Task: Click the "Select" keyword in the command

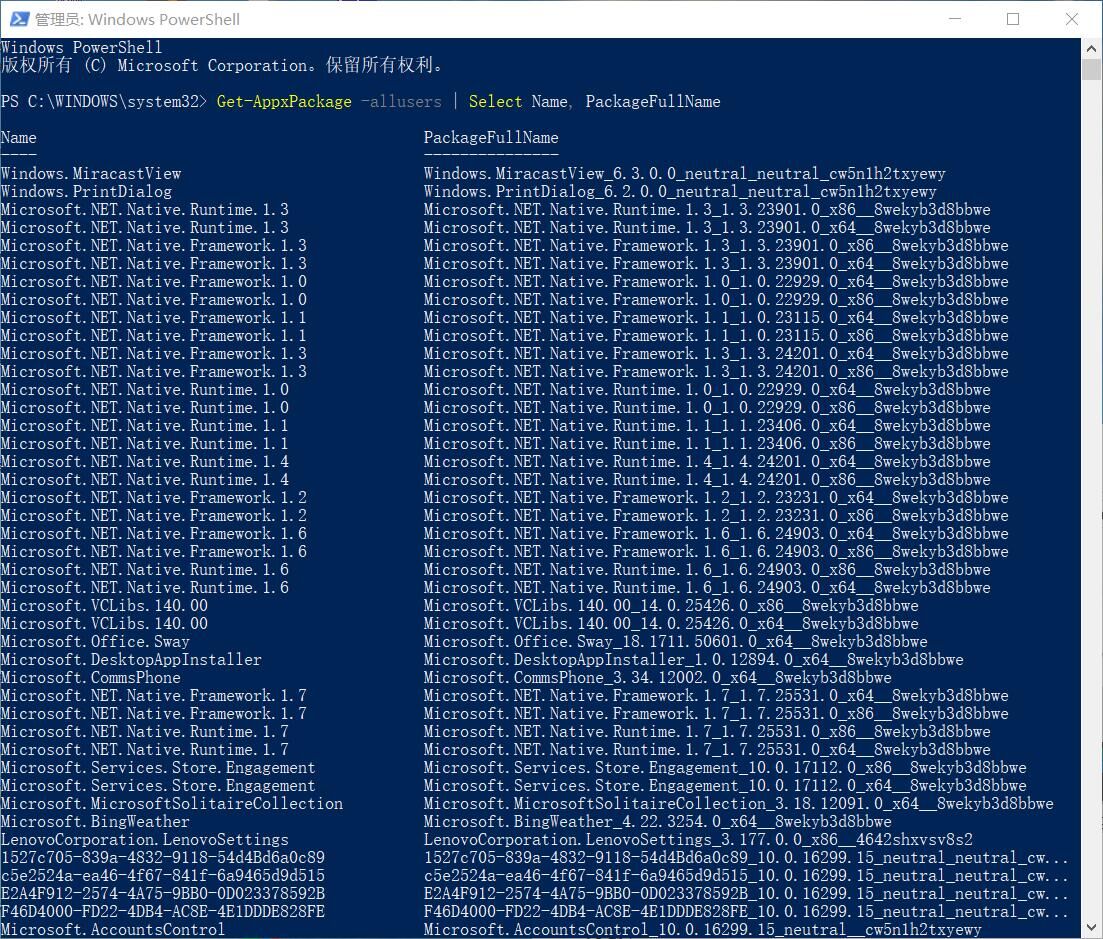Action: (496, 101)
